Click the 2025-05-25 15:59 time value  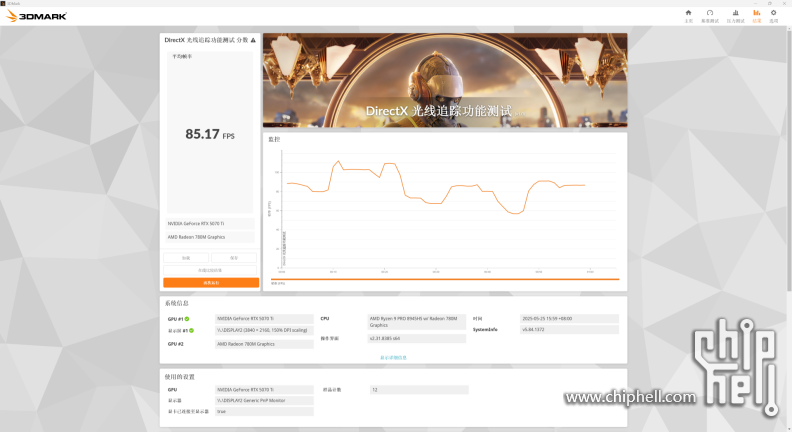click(x=569, y=319)
